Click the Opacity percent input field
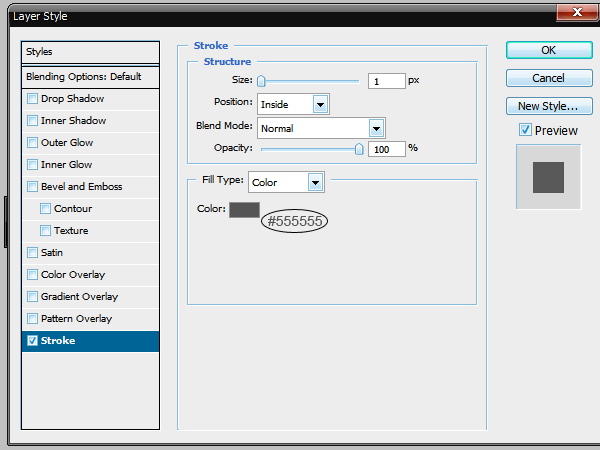The height and width of the screenshot is (450, 600). click(x=386, y=148)
